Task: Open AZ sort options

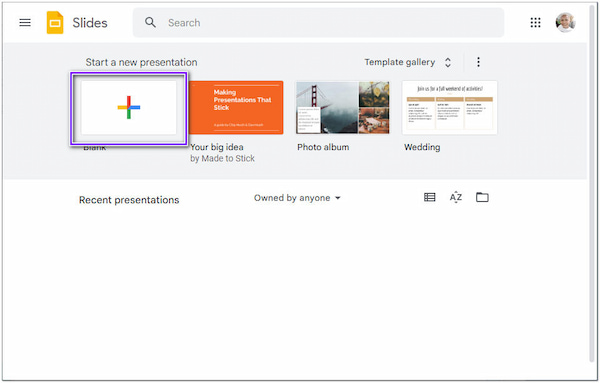Action: [x=456, y=197]
